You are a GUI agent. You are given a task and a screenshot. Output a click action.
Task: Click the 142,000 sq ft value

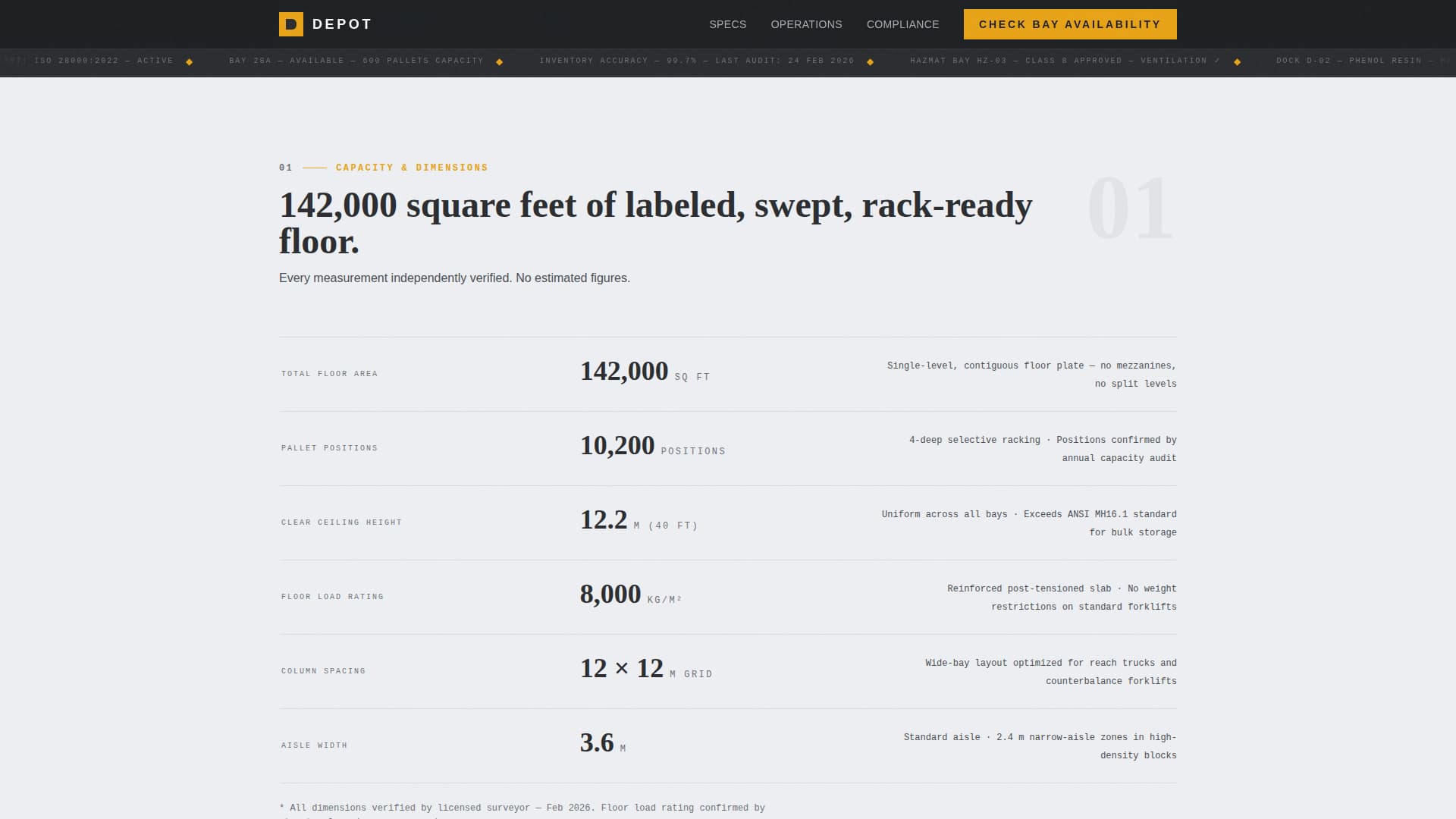click(645, 372)
